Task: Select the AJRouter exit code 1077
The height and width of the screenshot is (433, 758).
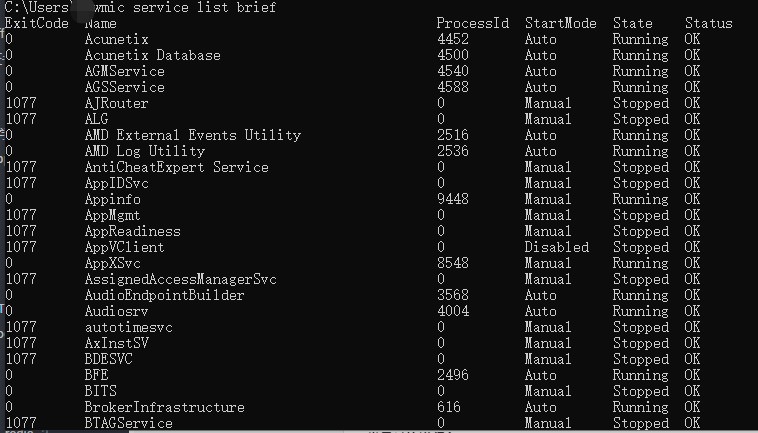Action: pyautogui.click(x=21, y=103)
